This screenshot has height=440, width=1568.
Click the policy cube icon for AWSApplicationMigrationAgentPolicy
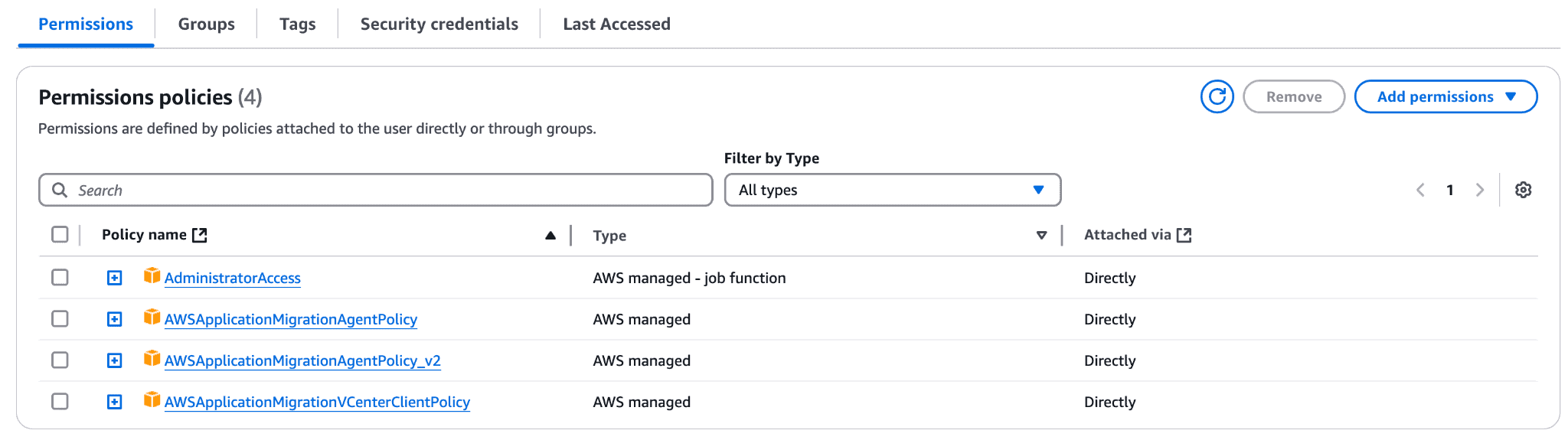(x=152, y=317)
